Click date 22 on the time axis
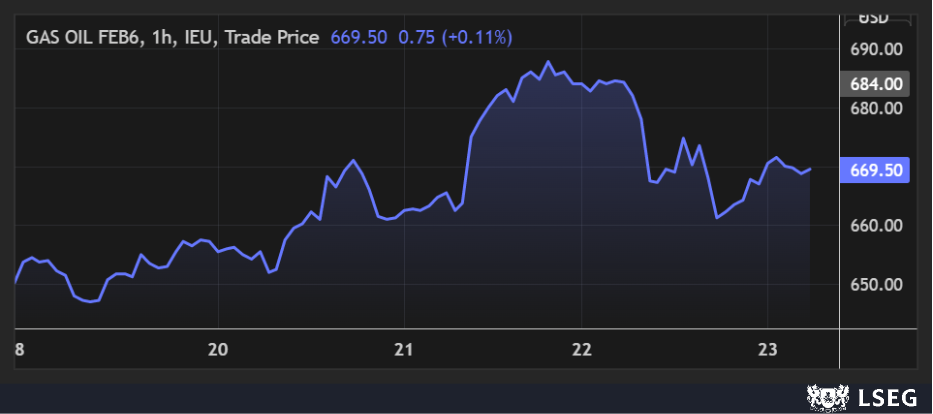933x414 pixels. (x=582, y=349)
